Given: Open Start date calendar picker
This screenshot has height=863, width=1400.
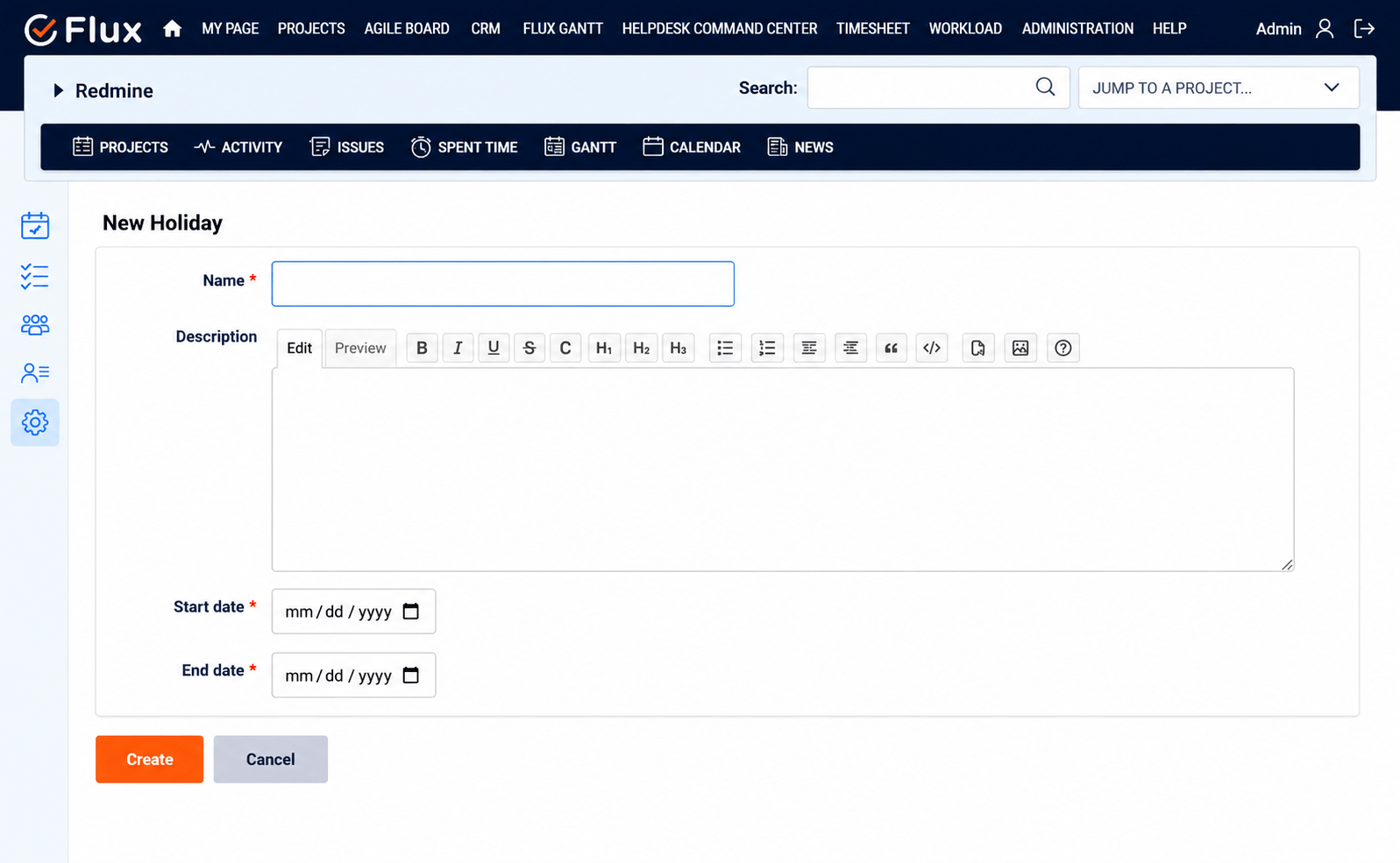Looking at the screenshot, I should point(411,612).
